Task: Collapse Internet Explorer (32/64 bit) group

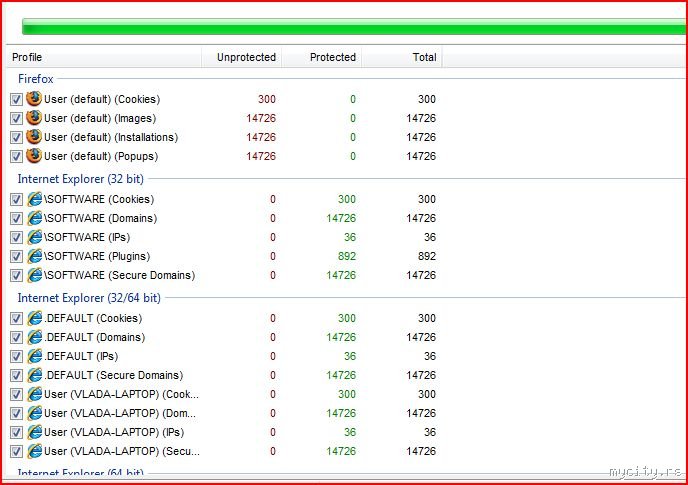Action: tap(89, 298)
